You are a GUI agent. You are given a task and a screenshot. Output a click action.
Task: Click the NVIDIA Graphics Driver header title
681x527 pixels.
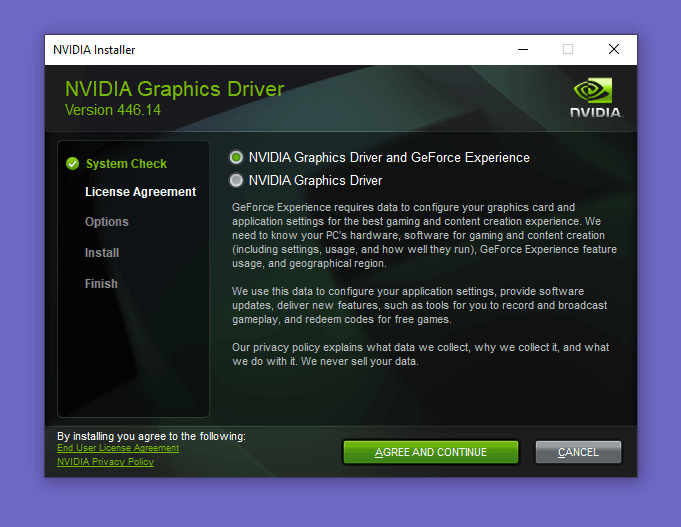(x=175, y=89)
